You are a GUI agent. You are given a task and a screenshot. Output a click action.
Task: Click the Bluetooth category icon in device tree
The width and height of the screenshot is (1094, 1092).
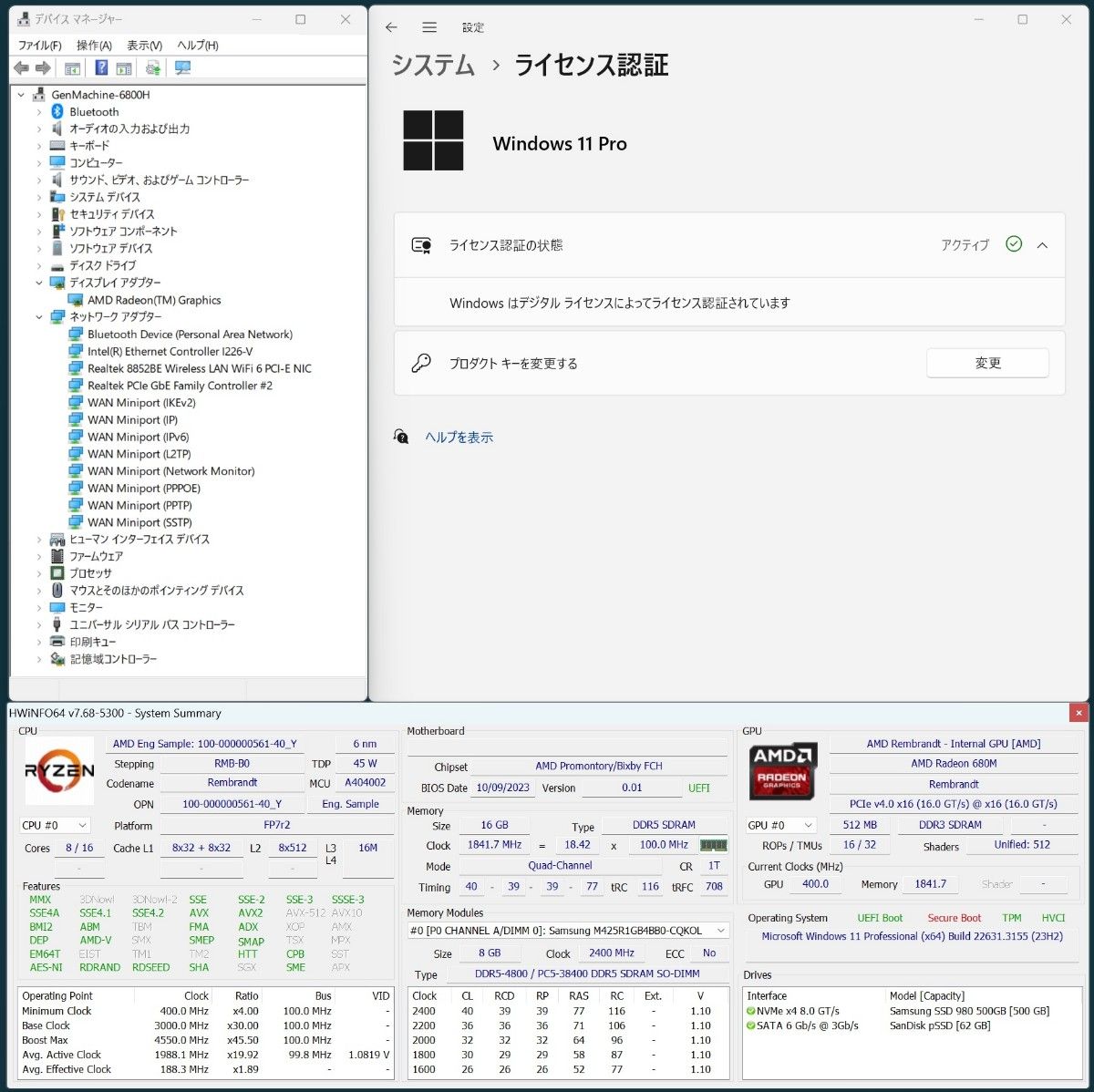tap(57, 111)
